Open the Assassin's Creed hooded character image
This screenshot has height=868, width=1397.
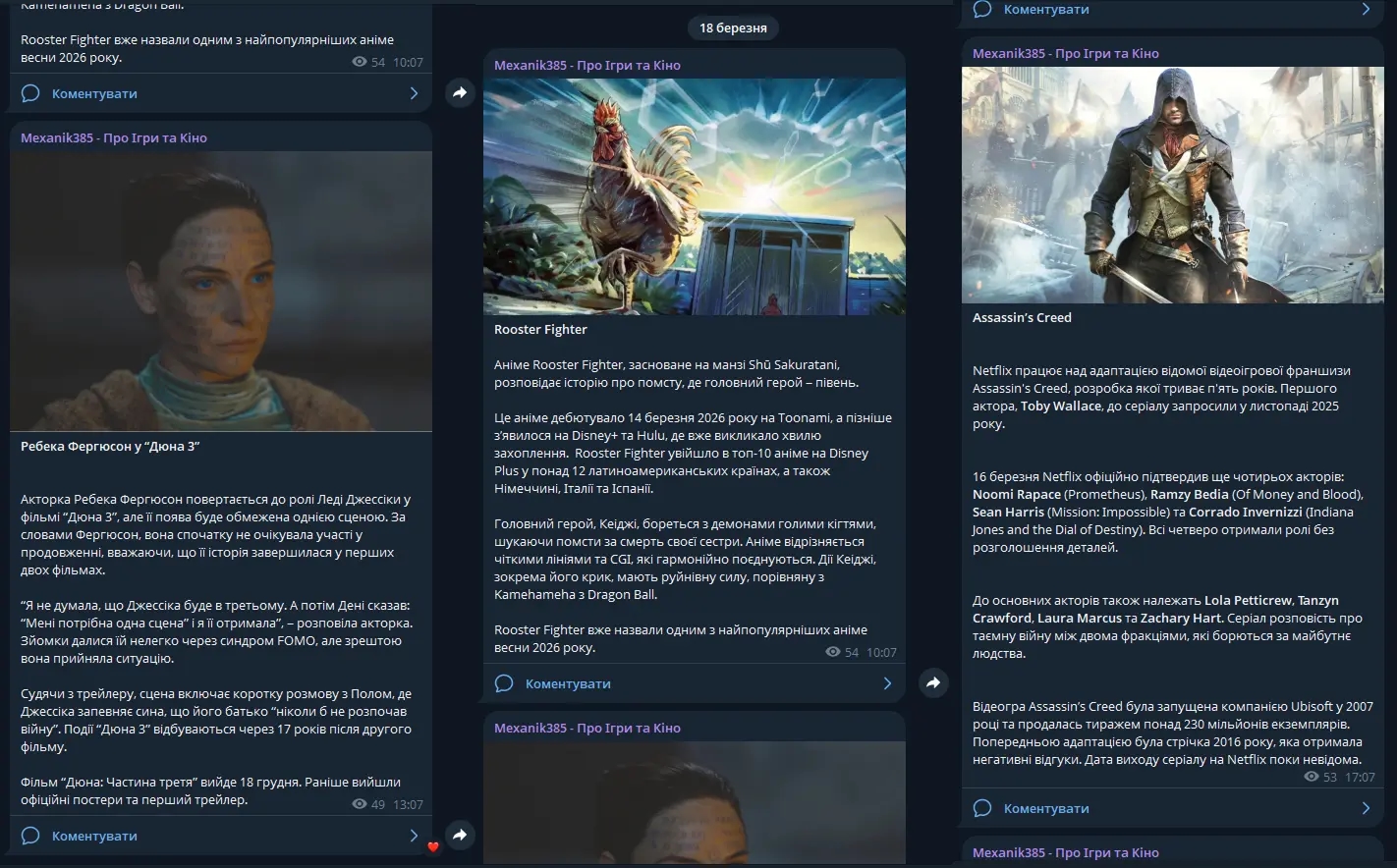point(1172,185)
